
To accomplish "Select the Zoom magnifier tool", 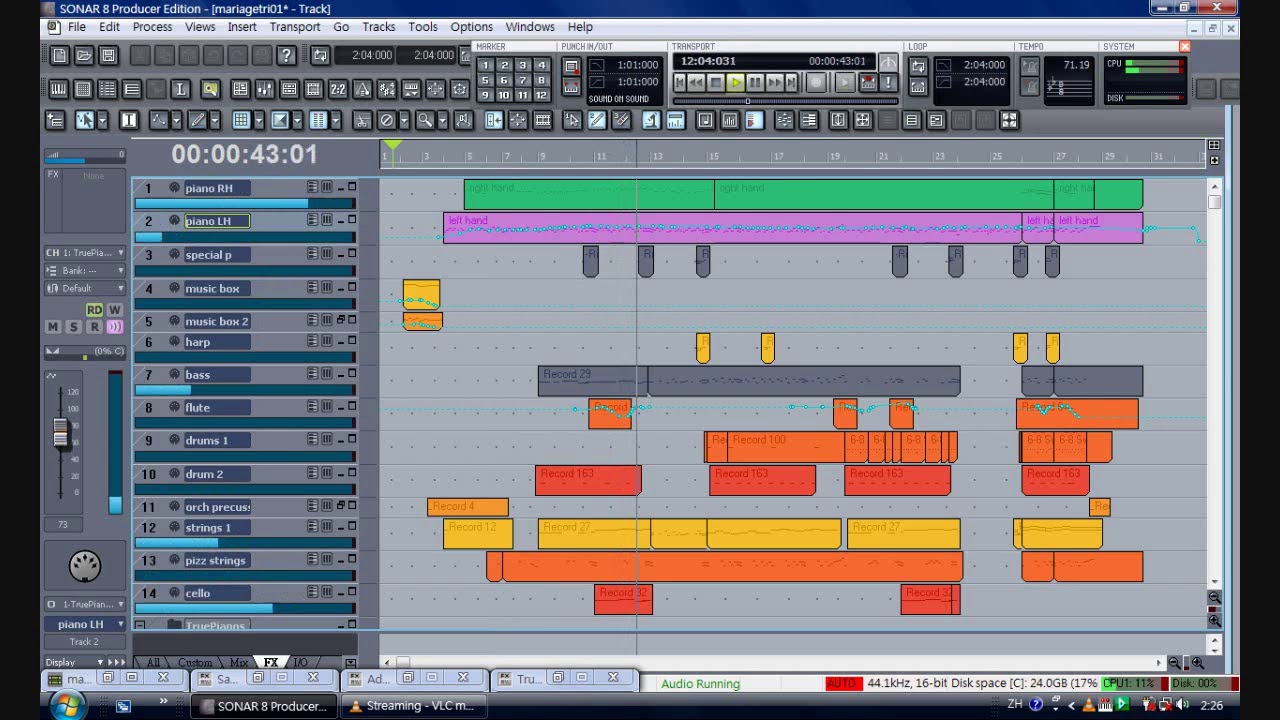I will pos(424,121).
